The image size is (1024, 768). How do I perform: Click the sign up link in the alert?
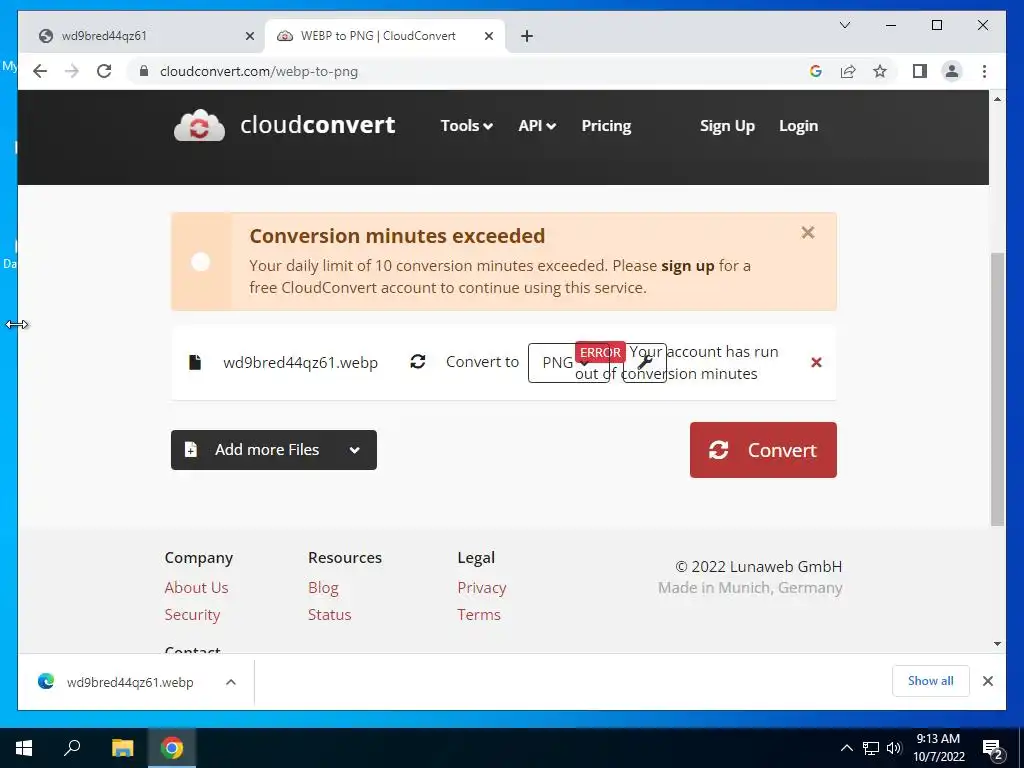pos(688,266)
